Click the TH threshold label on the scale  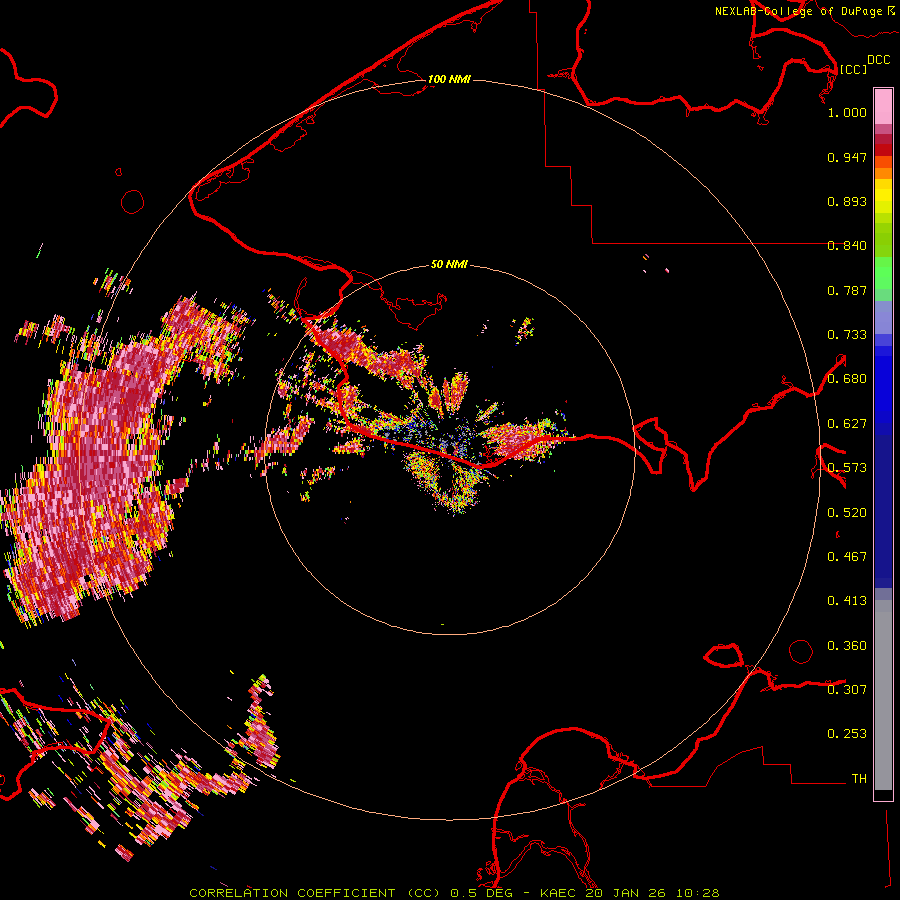858,778
